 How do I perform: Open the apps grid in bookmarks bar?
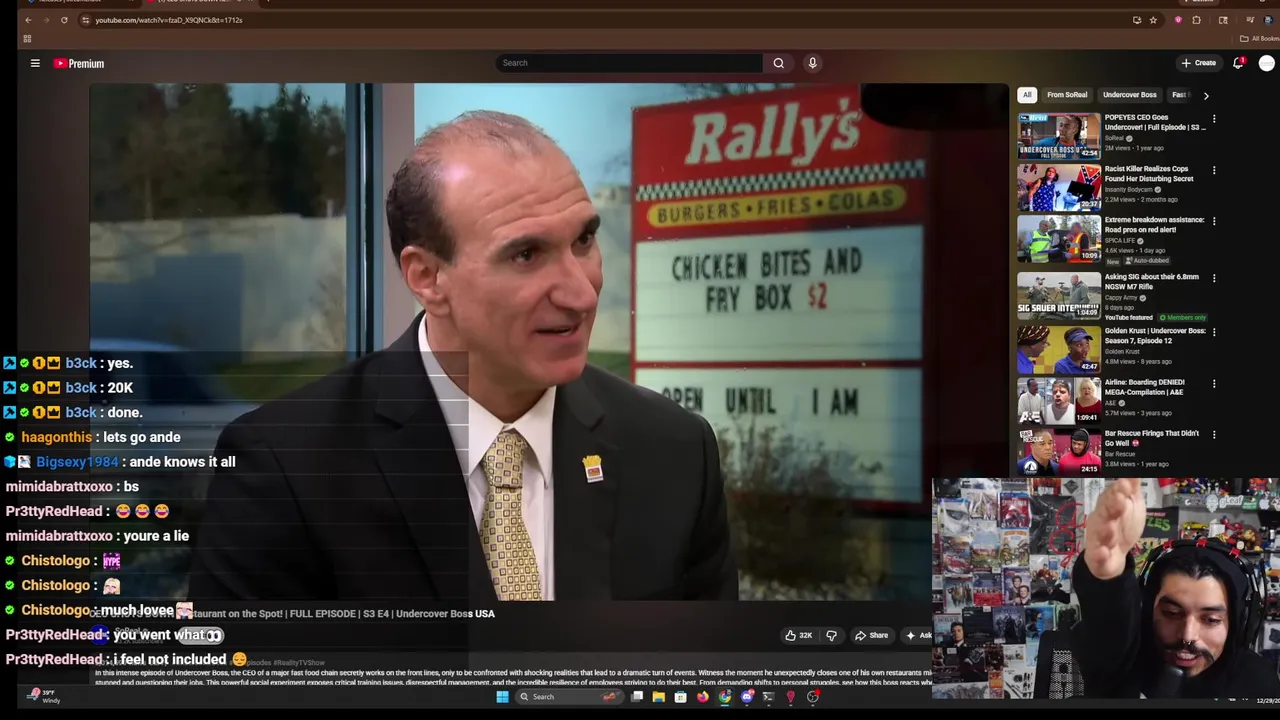pyautogui.click(x=27, y=39)
